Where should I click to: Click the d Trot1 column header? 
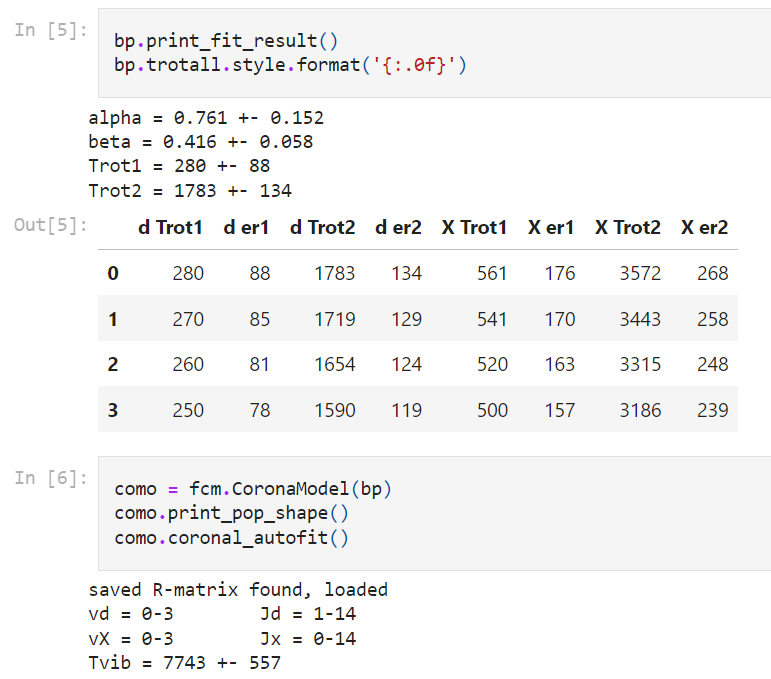coord(170,228)
